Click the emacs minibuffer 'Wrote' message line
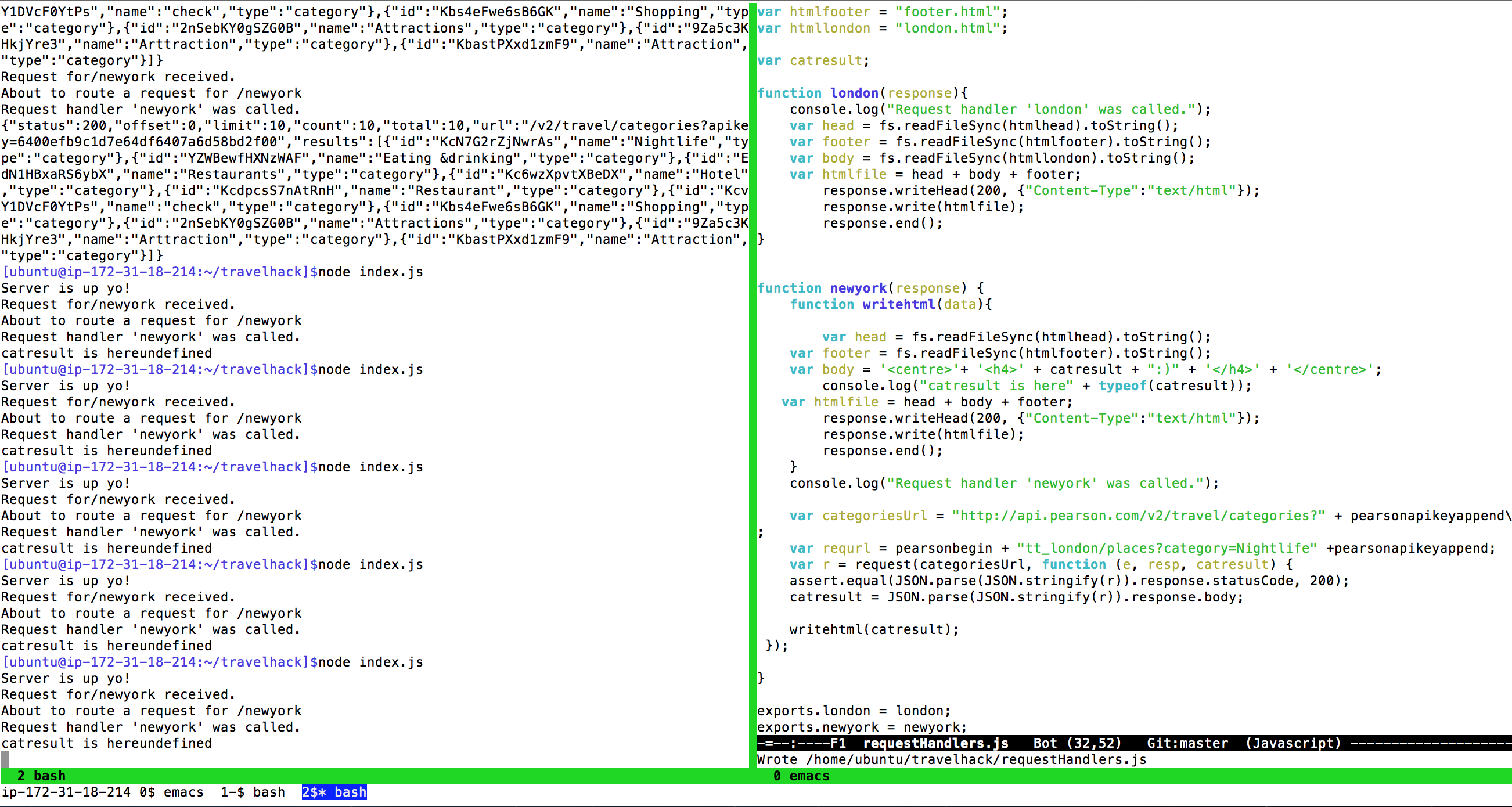1512x807 pixels. 951,759
